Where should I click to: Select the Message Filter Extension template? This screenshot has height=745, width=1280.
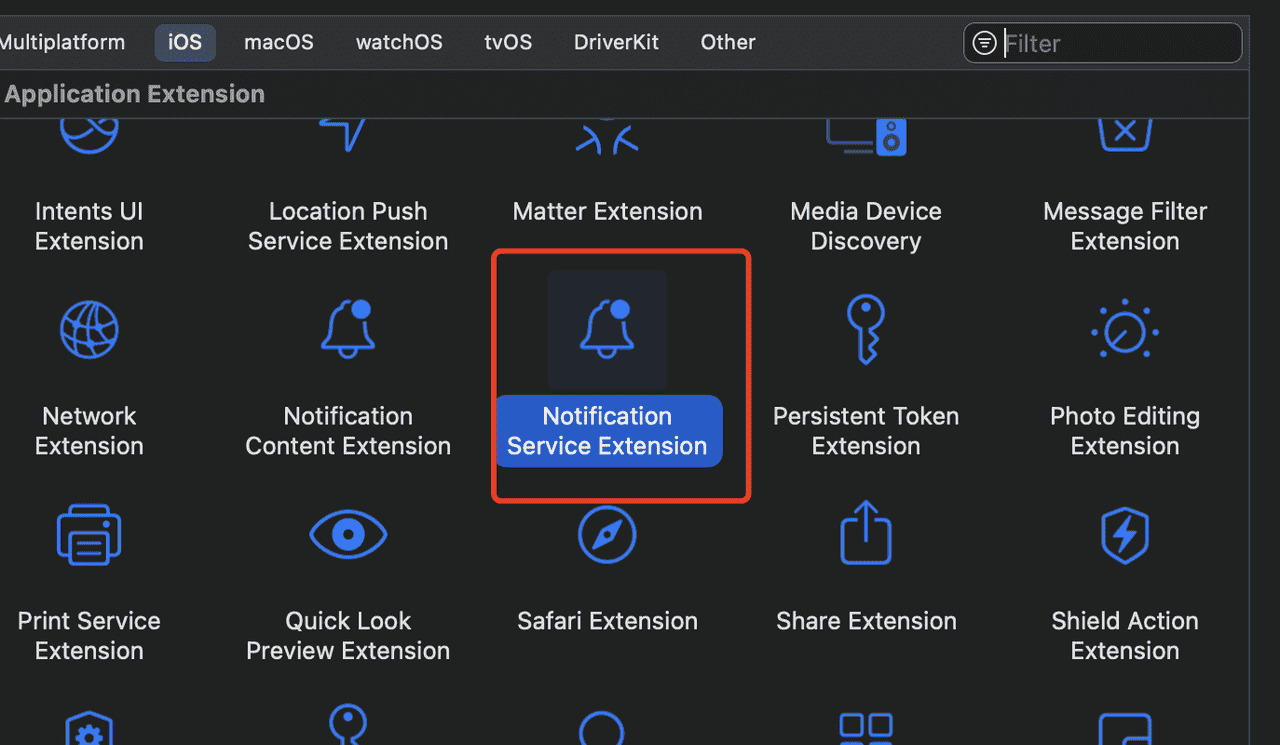pos(1125,226)
